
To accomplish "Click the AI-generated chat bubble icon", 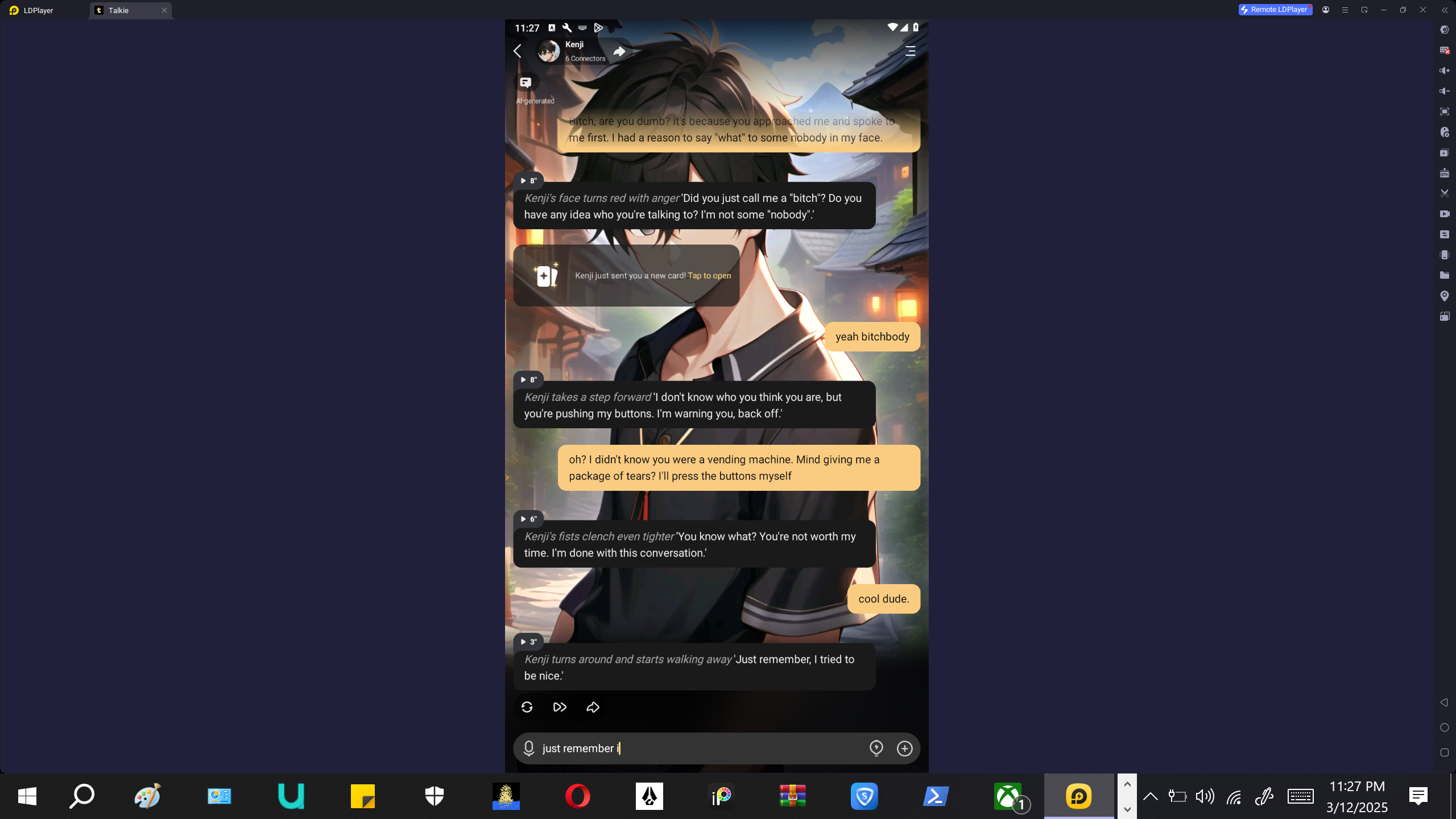I will click(526, 82).
